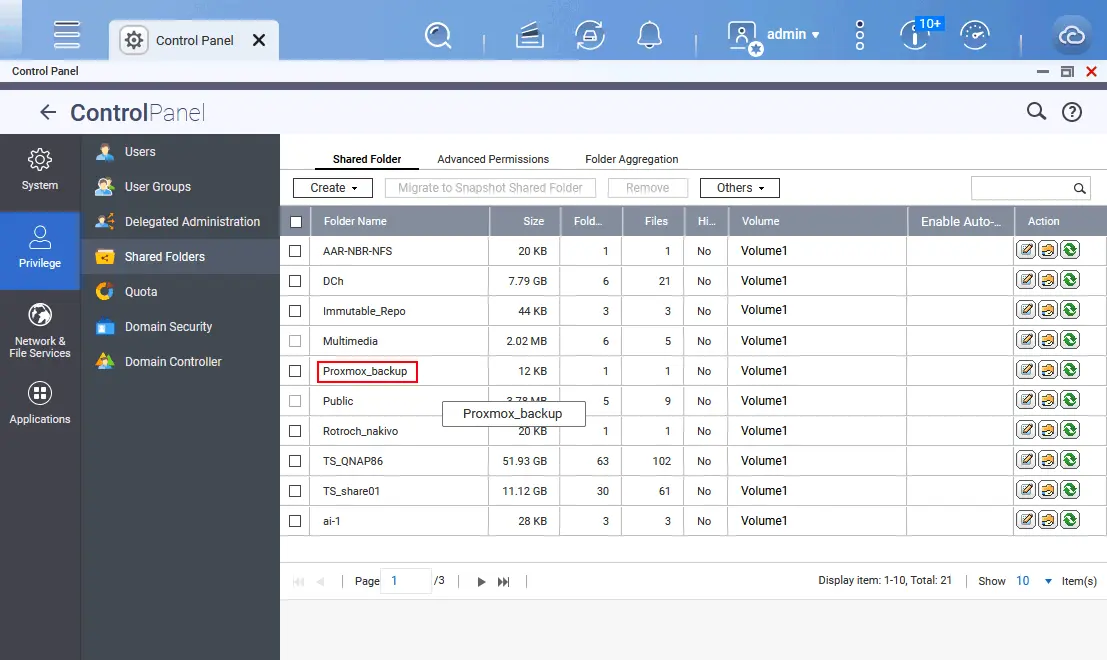Open the three-dot more options menu
The image size is (1107, 660).
pyautogui.click(x=859, y=35)
